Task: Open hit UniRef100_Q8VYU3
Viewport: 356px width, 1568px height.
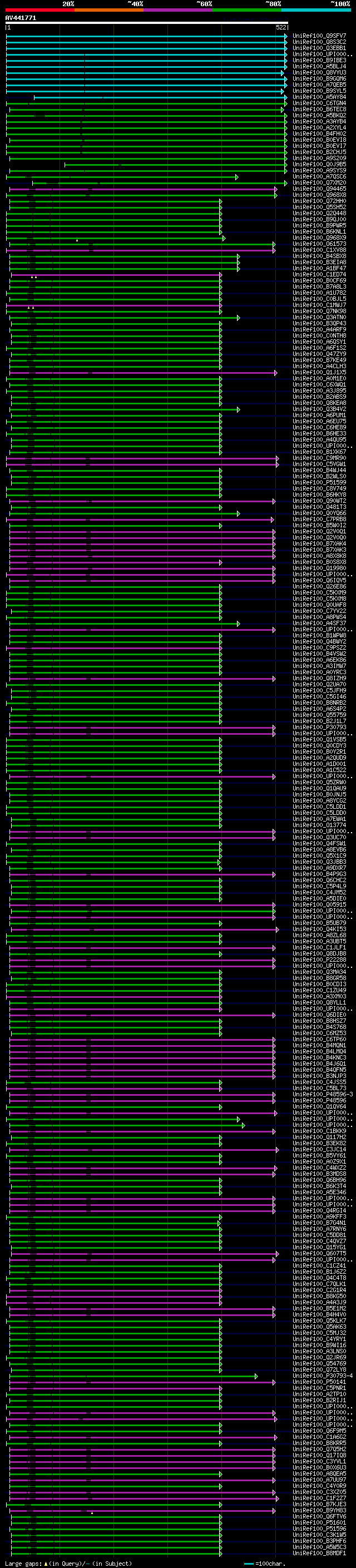Action: [319, 72]
